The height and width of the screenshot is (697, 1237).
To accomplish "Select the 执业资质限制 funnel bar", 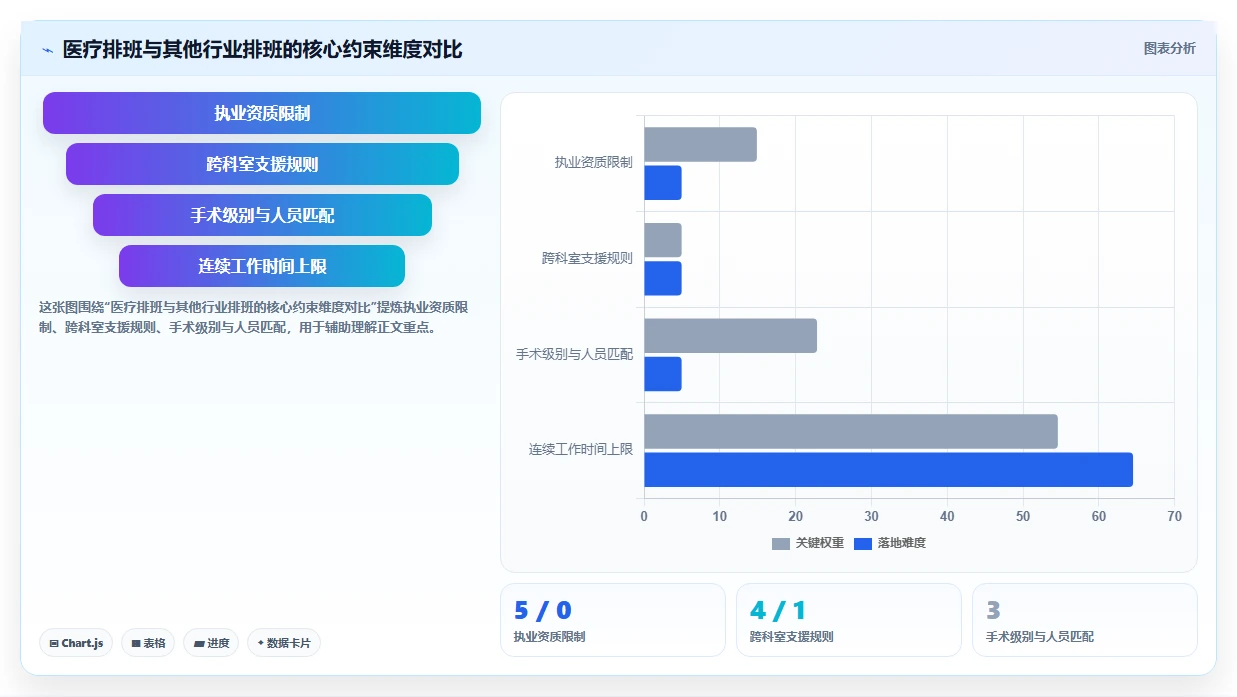I will tap(262, 113).
